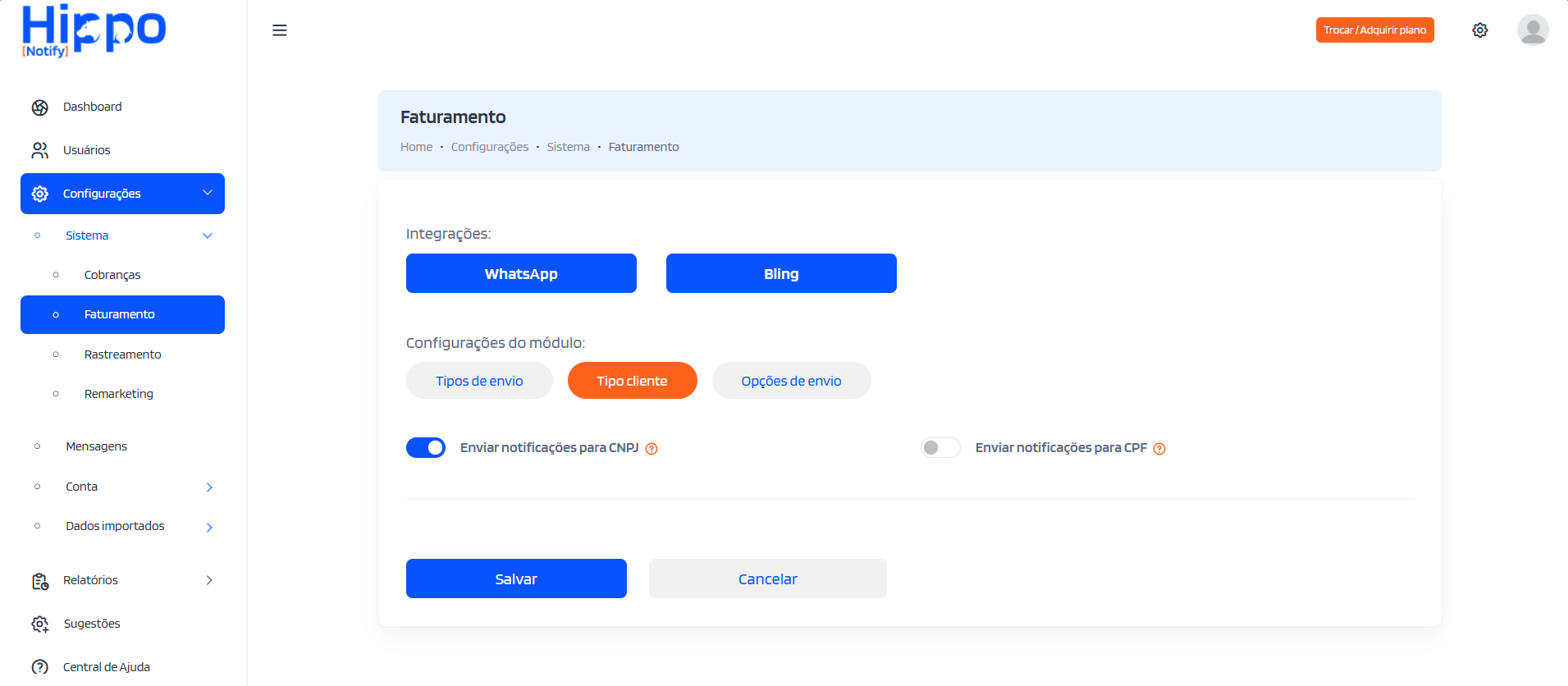The height and width of the screenshot is (686, 1568).
Task: Open WhatsApp integration
Action: pos(521,273)
